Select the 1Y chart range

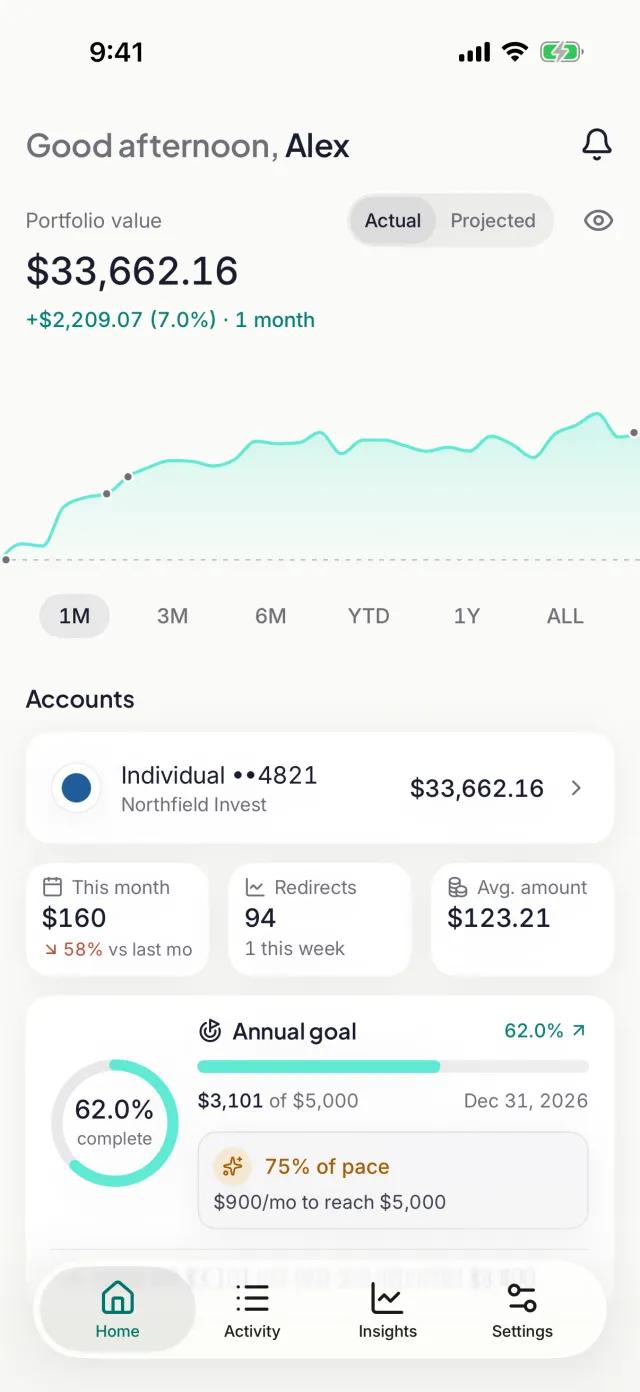tap(467, 616)
